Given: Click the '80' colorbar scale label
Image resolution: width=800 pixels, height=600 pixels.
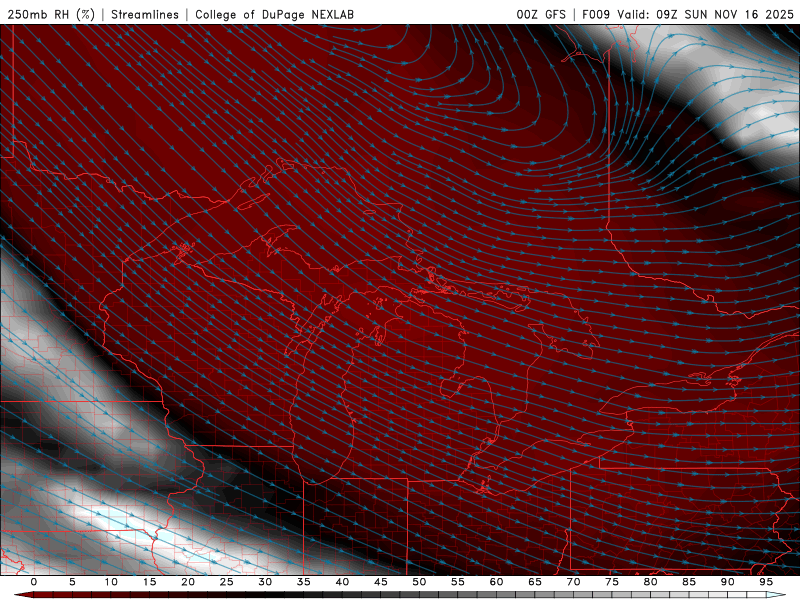Looking at the screenshot, I should tap(650, 582).
